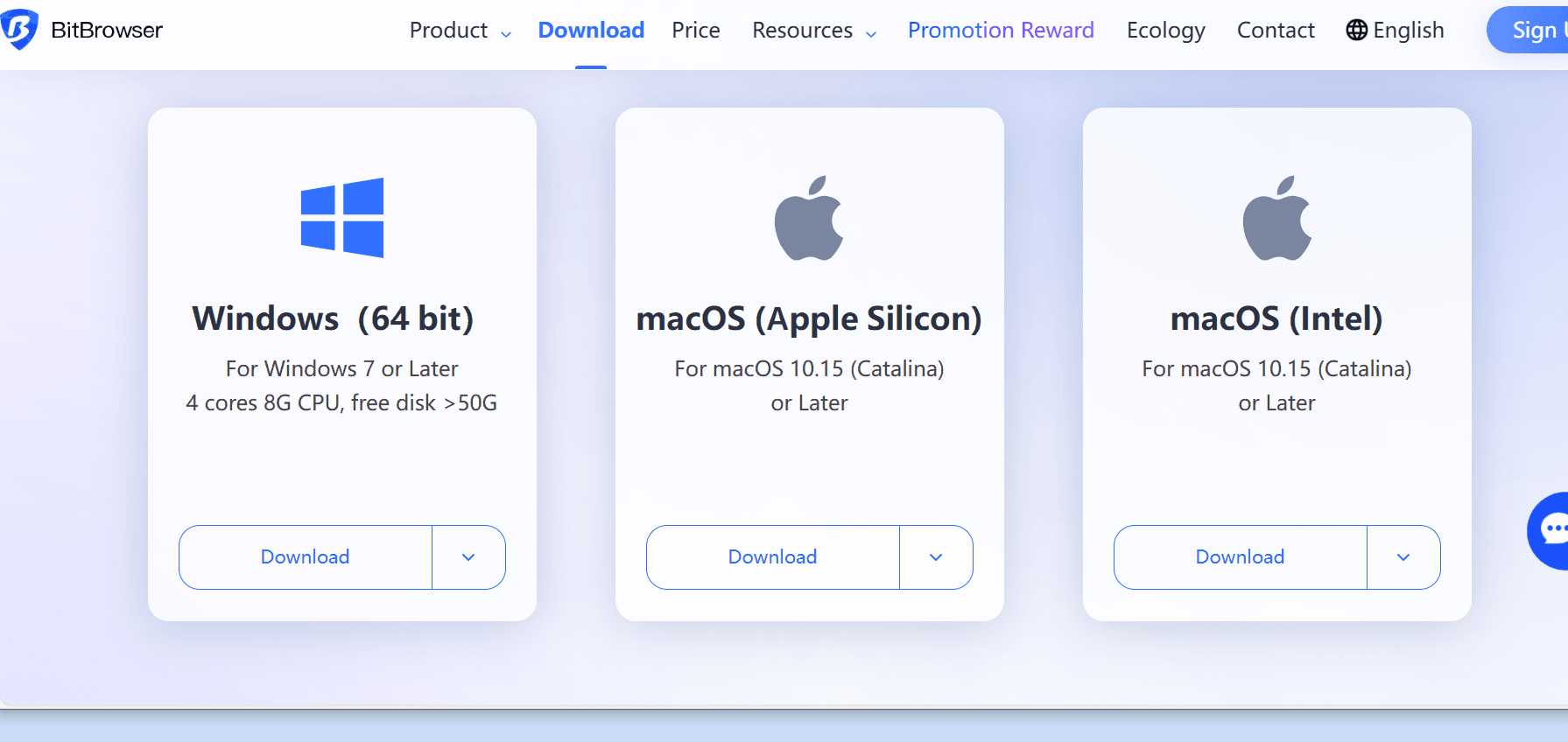Open the Promotion Reward link
This screenshot has height=742, width=1568.
pyautogui.click(x=1001, y=31)
